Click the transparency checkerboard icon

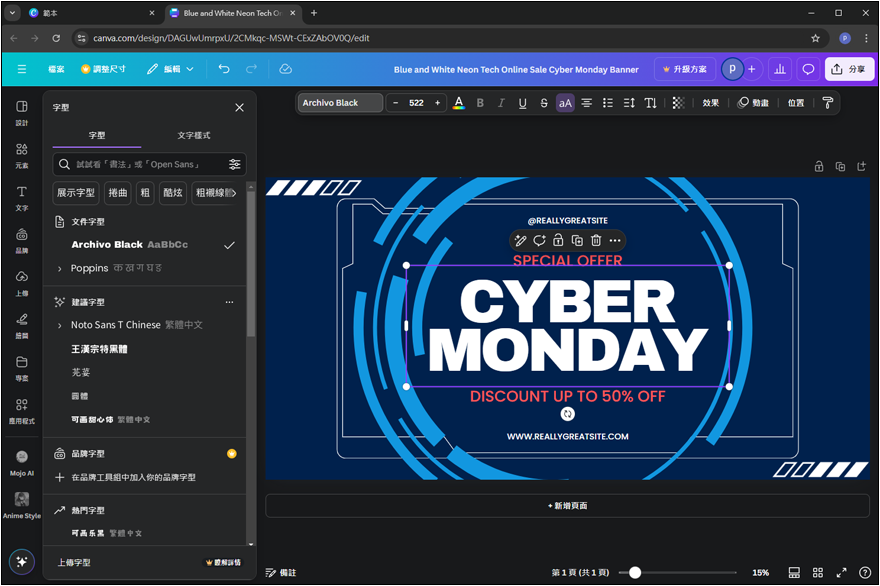click(x=678, y=103)
